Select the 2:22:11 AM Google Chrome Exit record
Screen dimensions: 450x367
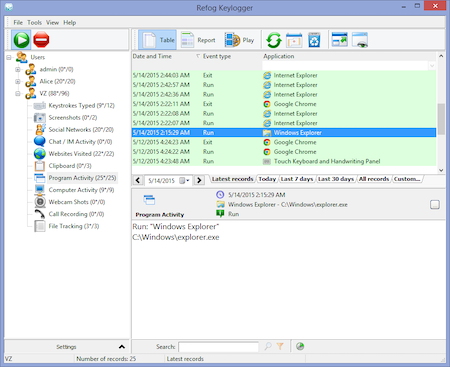coord(284,104)
